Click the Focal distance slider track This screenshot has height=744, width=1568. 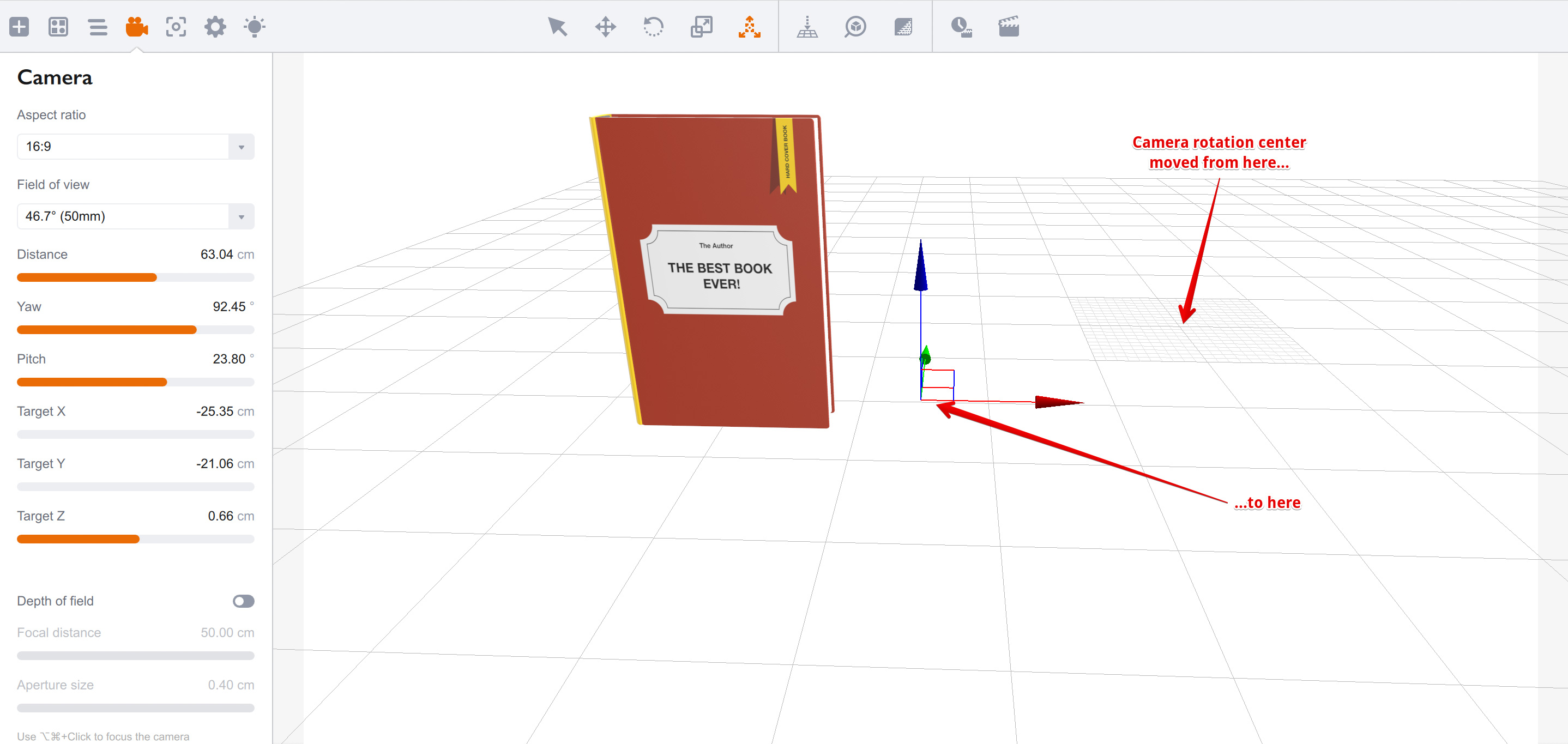[x=135, y=656]
